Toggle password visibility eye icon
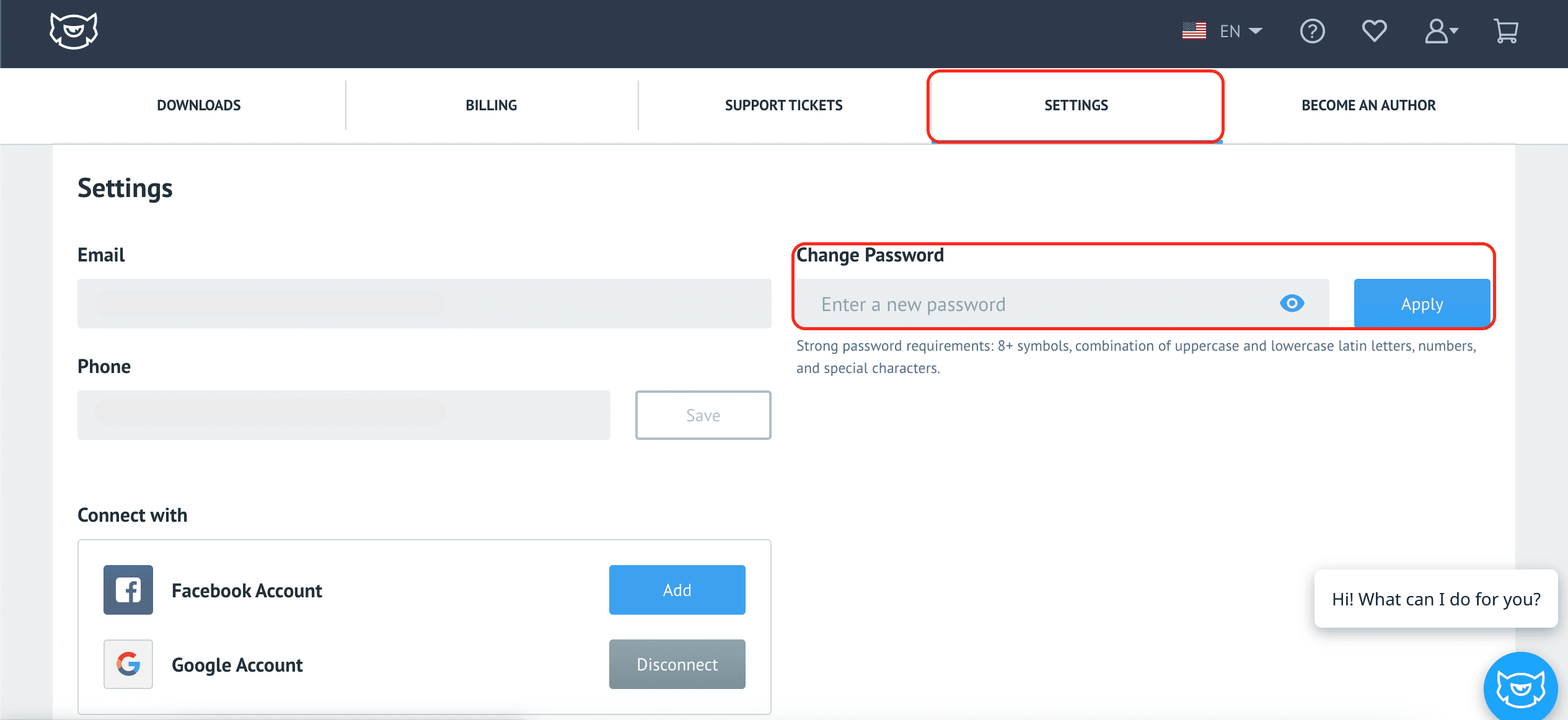1568x720 pixels. (x=1292, y=304)
